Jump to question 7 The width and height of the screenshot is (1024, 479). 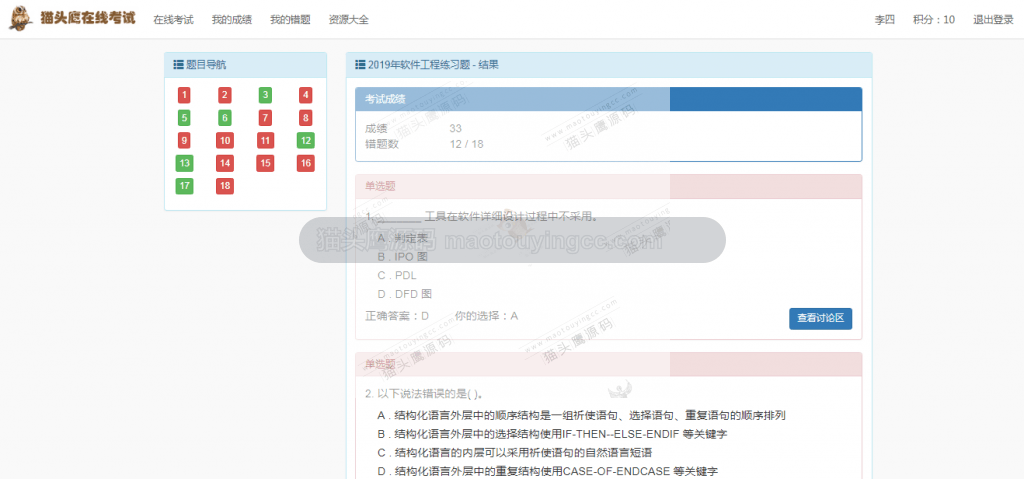(x=265, y=118)
